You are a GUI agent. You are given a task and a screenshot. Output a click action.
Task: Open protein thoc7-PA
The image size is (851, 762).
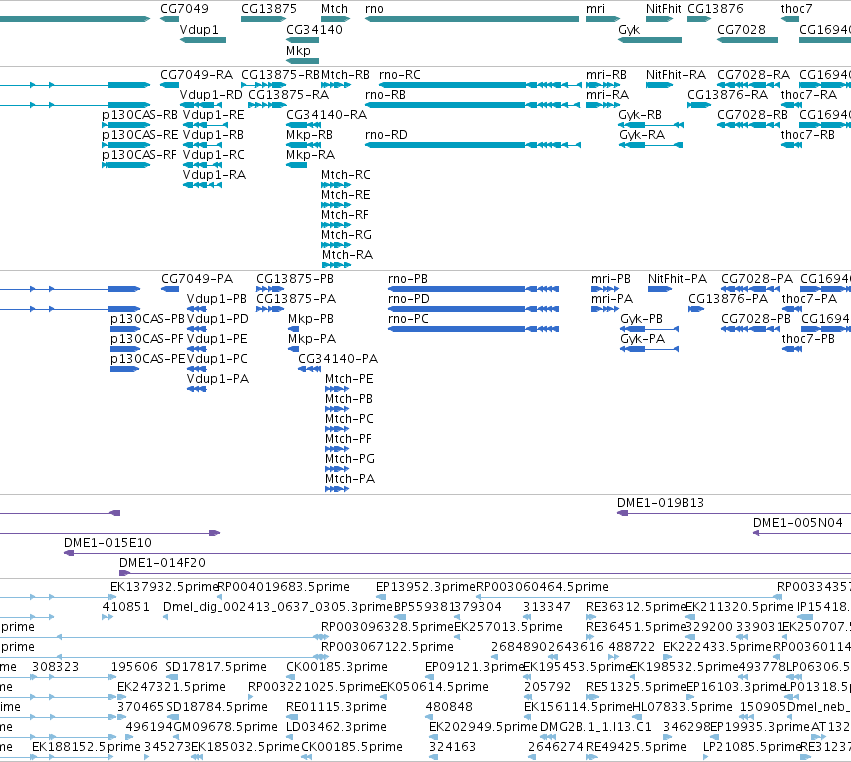(809, 299)
